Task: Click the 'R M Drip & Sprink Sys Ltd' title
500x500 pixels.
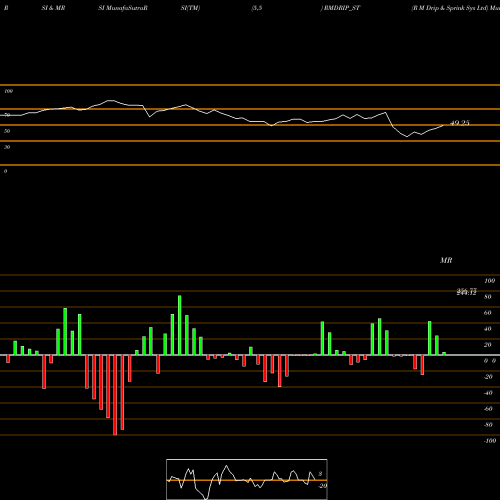Action: point(450,8)
